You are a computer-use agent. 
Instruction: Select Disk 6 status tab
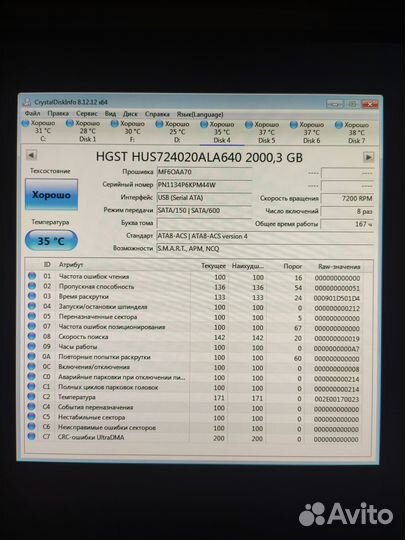(x=307, y=133)
